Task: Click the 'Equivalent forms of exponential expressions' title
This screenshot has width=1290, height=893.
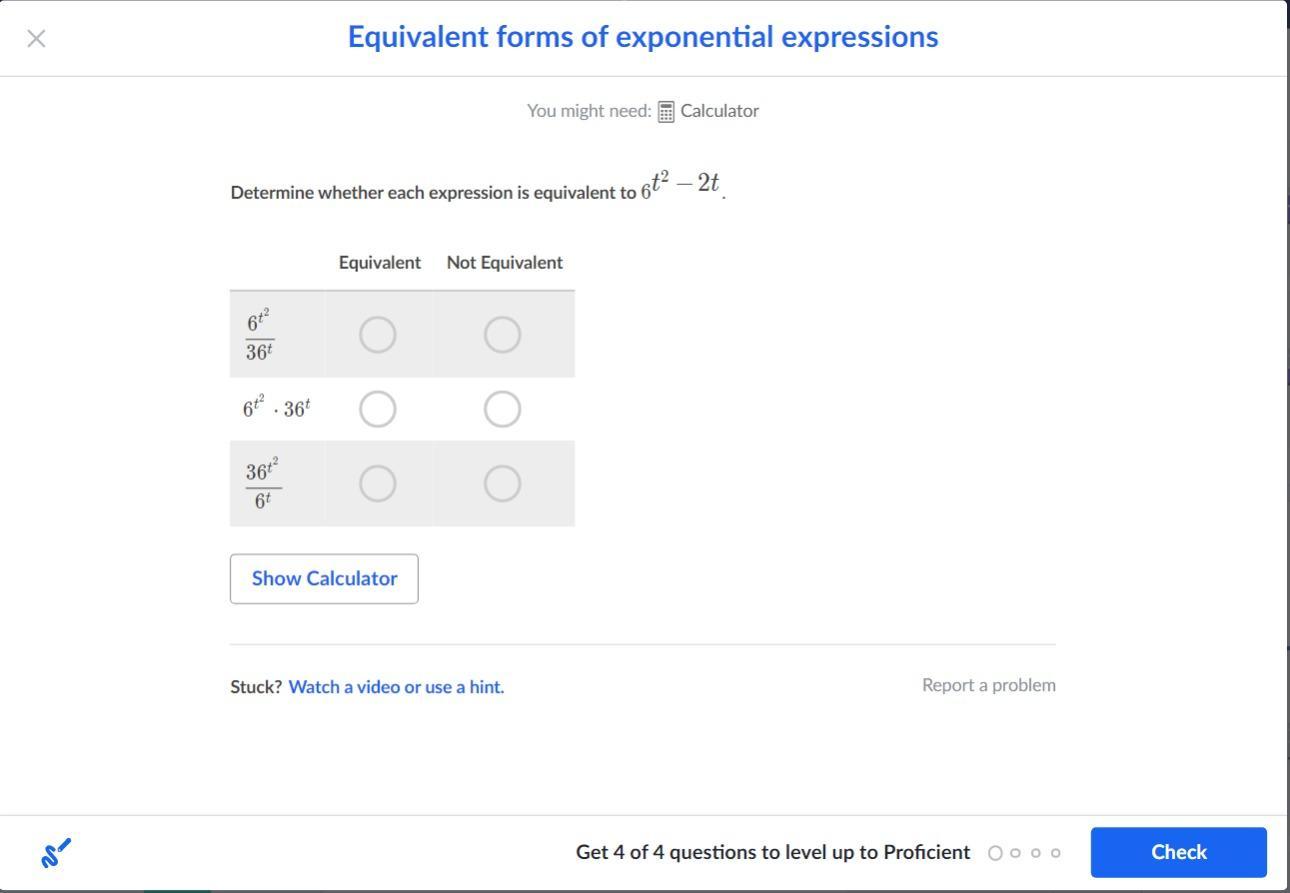Action: [643, 37]
